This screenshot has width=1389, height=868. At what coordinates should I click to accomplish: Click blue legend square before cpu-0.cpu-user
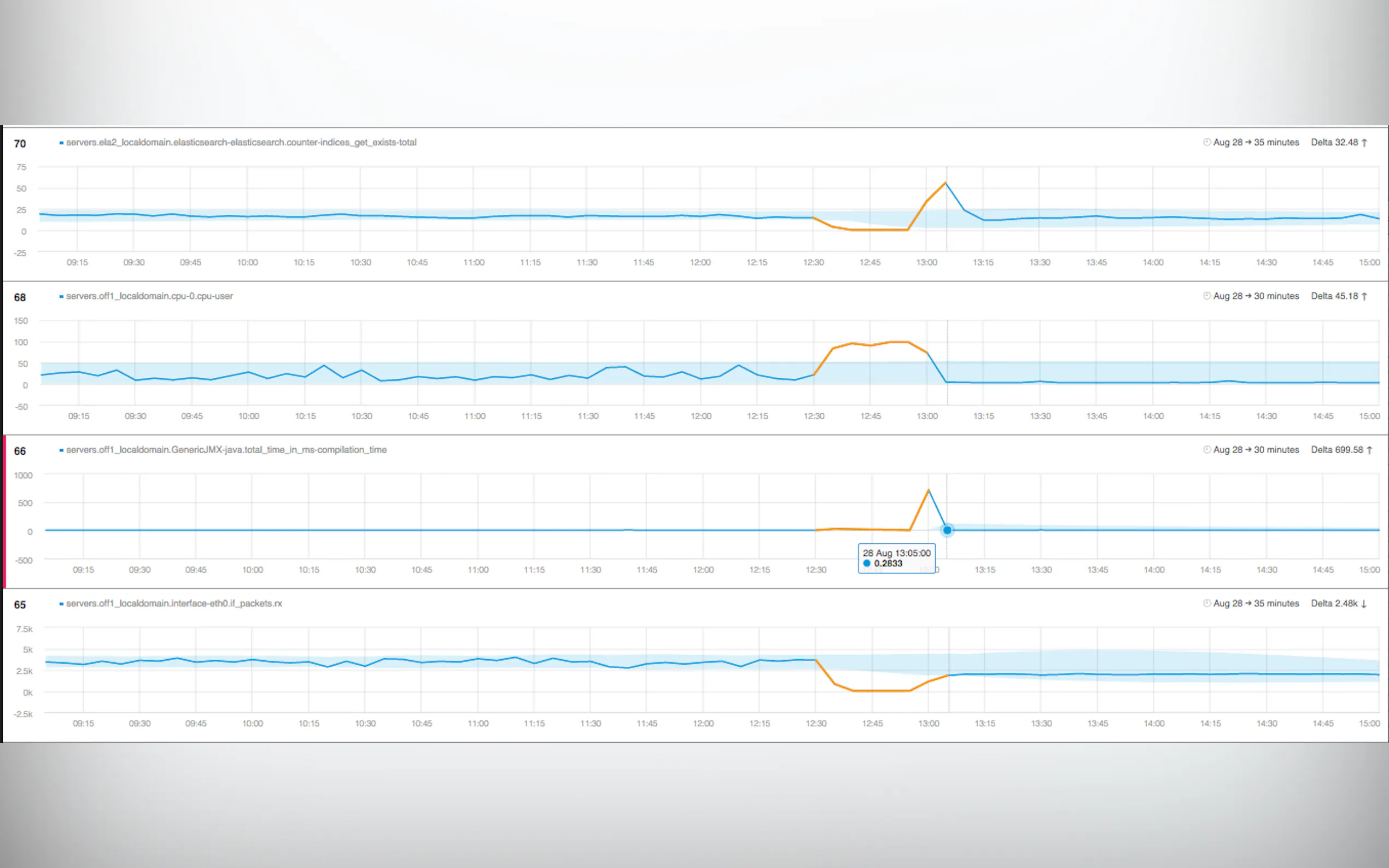pyautogui.click(x=61, y=297)
